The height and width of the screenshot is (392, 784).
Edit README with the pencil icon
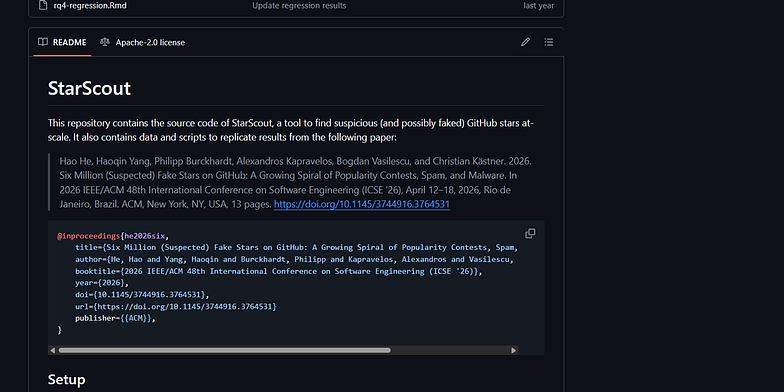(x=525, y=42)
